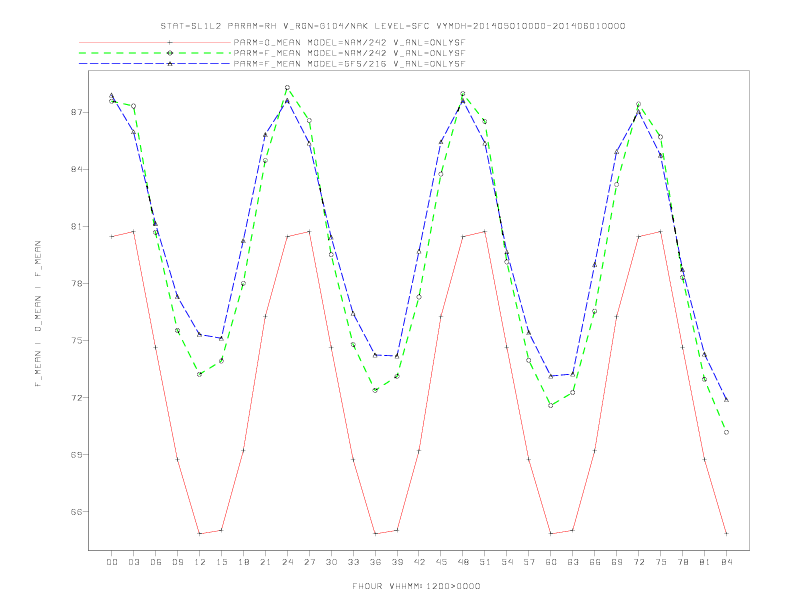This screenshot has height=612, width=792.
Task: Click x-axis forecast hour label 54
Action: (507, 562)
